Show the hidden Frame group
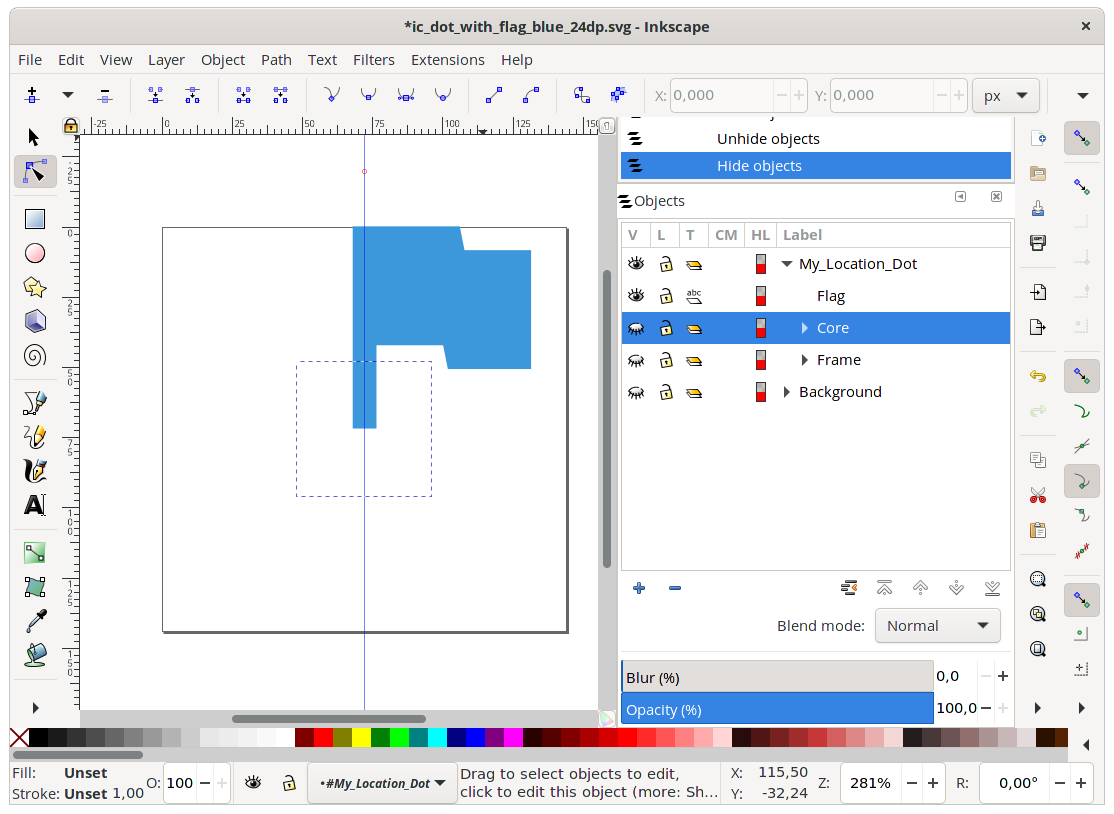The height and width of the screenshot is (814, 1114). pos(636,360)
